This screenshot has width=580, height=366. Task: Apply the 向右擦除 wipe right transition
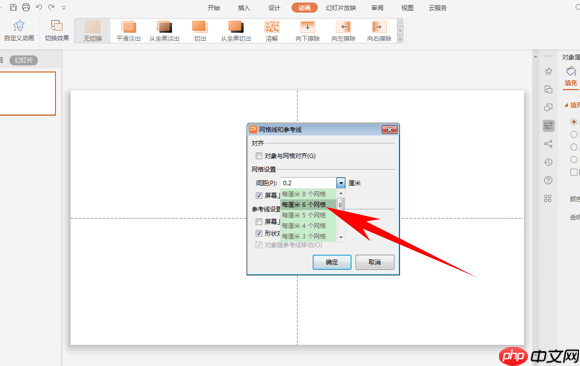pyautogui.click(x=379, y=31)
